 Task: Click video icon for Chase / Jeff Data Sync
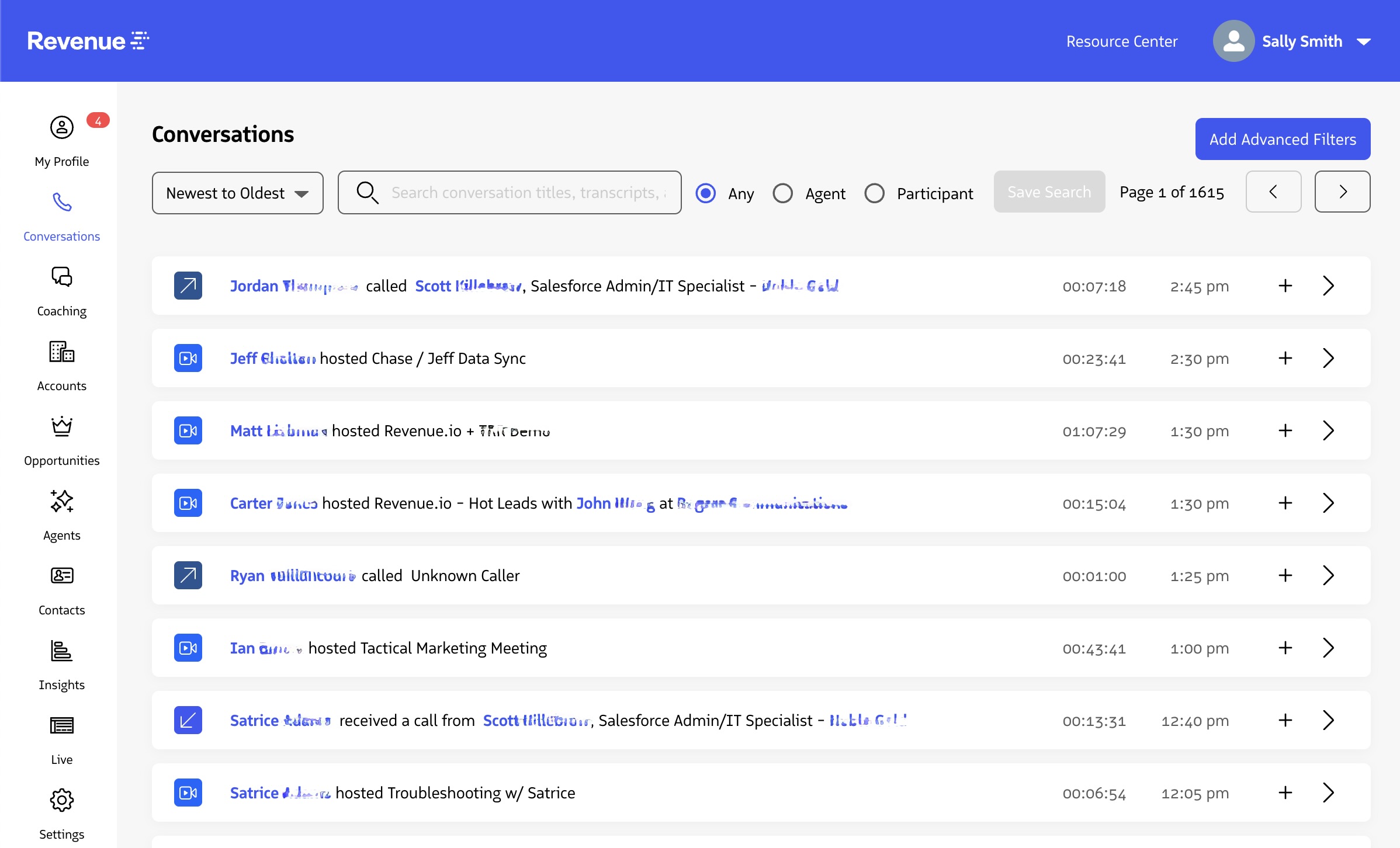pos(188,358)
